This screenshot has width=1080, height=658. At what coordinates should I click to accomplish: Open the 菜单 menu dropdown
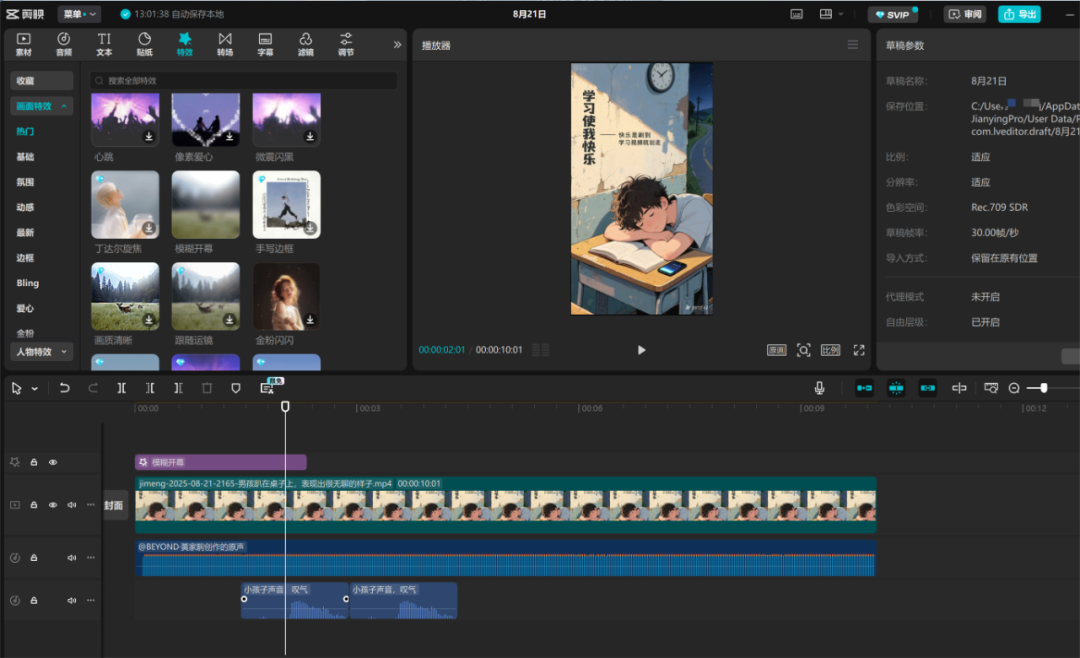click(x=79, y=14)
